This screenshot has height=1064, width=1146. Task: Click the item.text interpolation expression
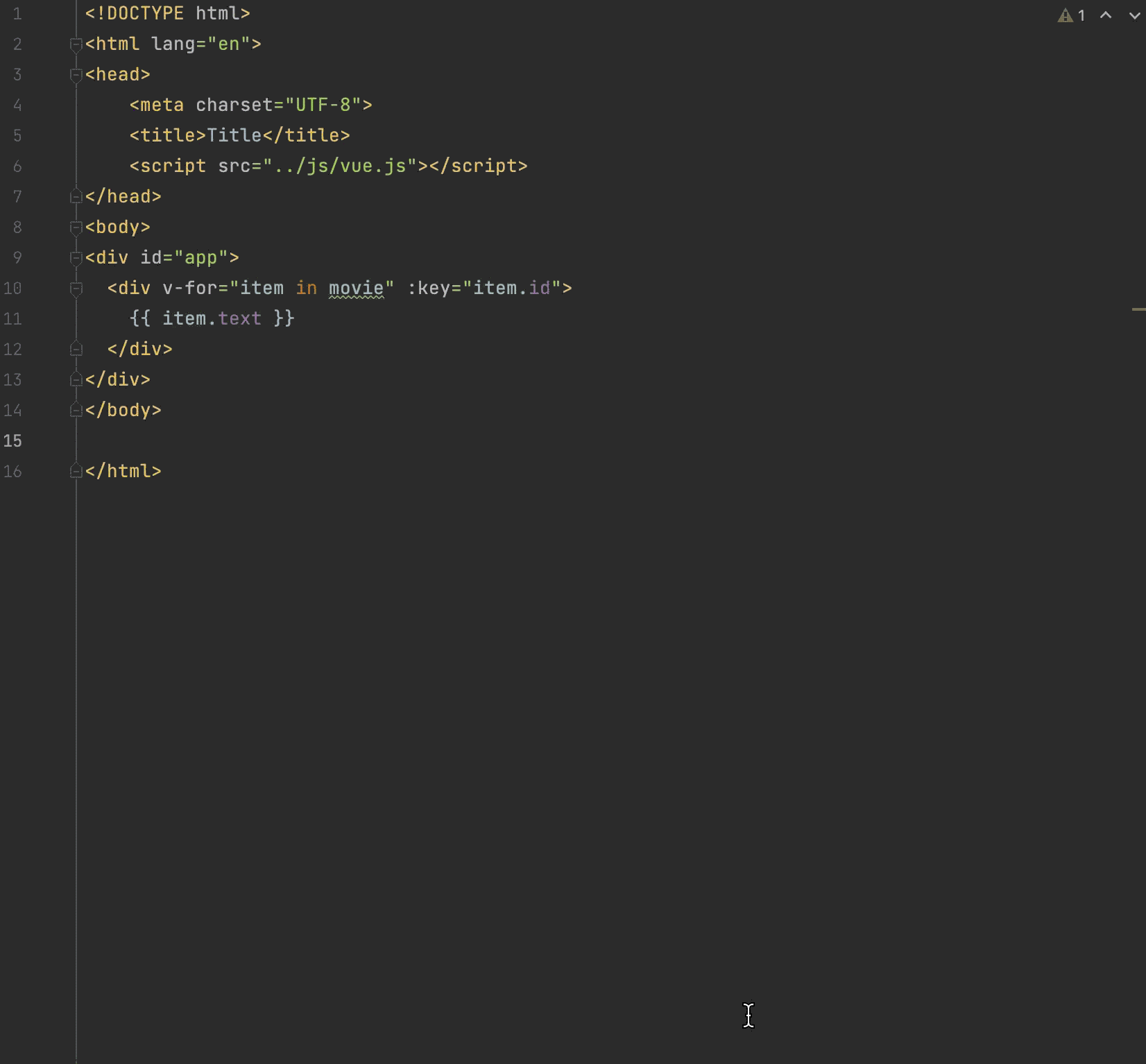click(x=212, y=318)
